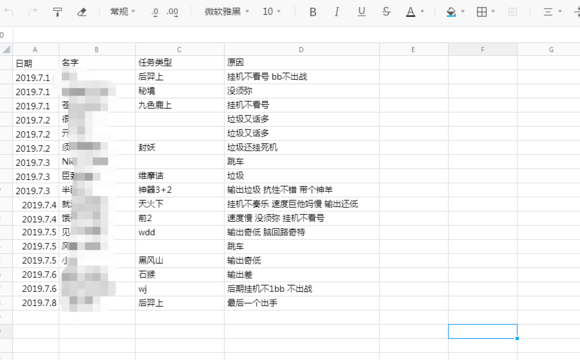Click the clear formatting eraser icon
Image resolution: width=580 pixels, height=360 pixels.
82,12
